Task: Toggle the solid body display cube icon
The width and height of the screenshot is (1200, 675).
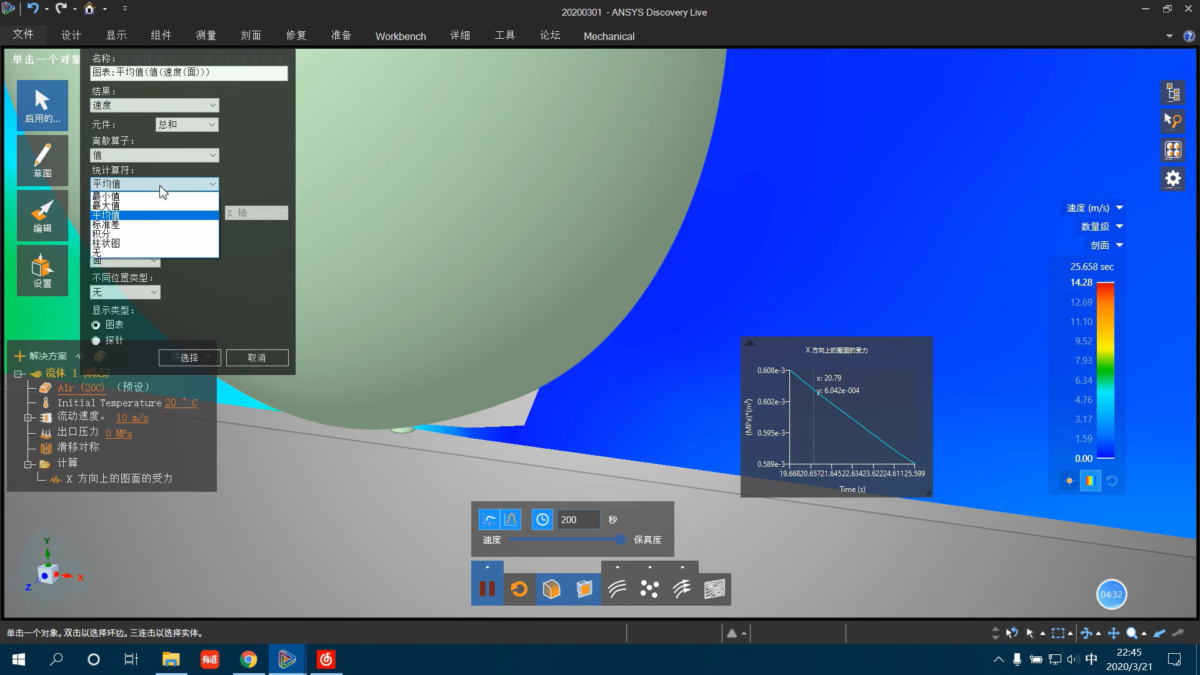Action: 551,589
